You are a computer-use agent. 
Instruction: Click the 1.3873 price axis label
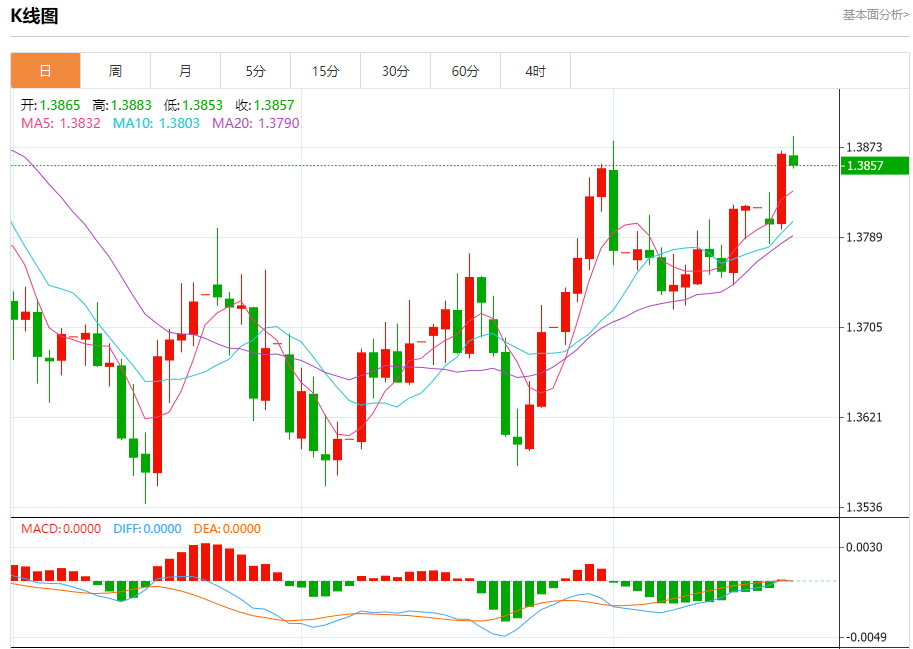tap(864, 147)
